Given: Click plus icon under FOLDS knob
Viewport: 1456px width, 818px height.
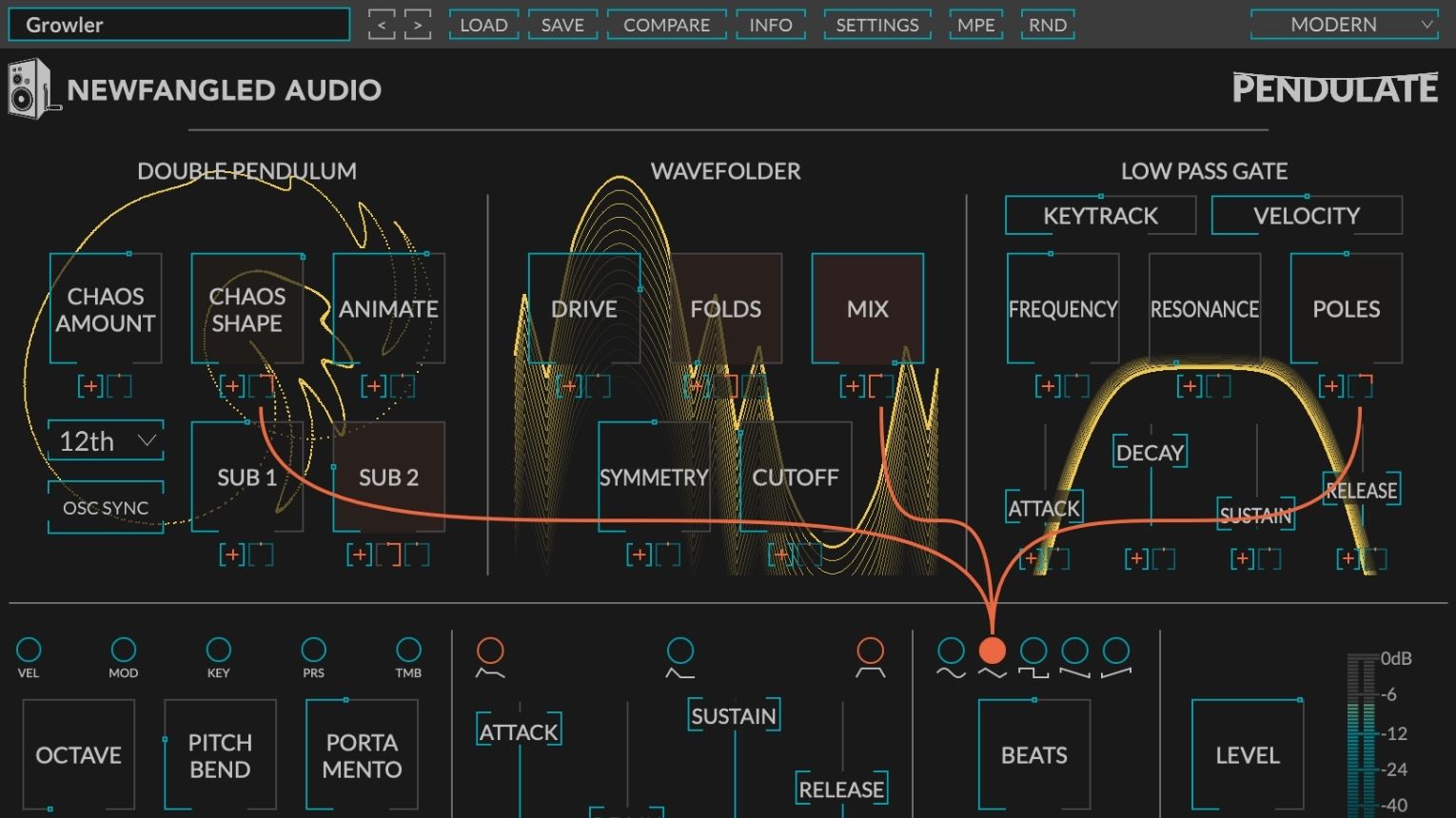Looking at the screenshot, I should (698, 386).
